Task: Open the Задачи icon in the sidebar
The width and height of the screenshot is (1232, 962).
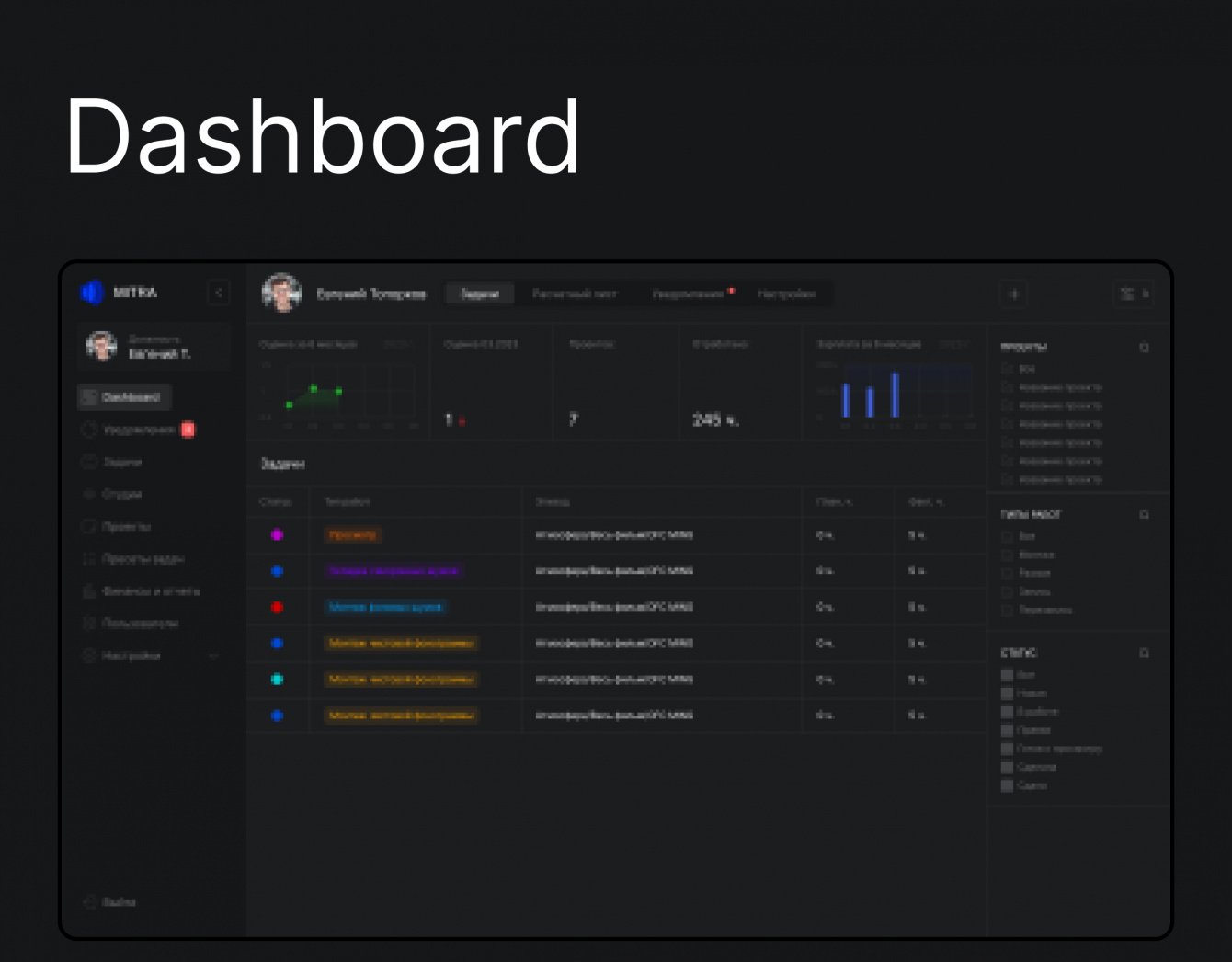Action: coord(89,462)
